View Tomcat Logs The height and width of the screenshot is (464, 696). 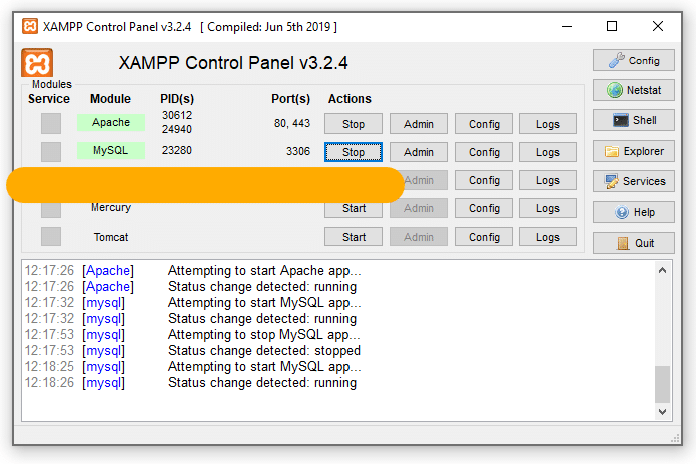coord(548,237)
